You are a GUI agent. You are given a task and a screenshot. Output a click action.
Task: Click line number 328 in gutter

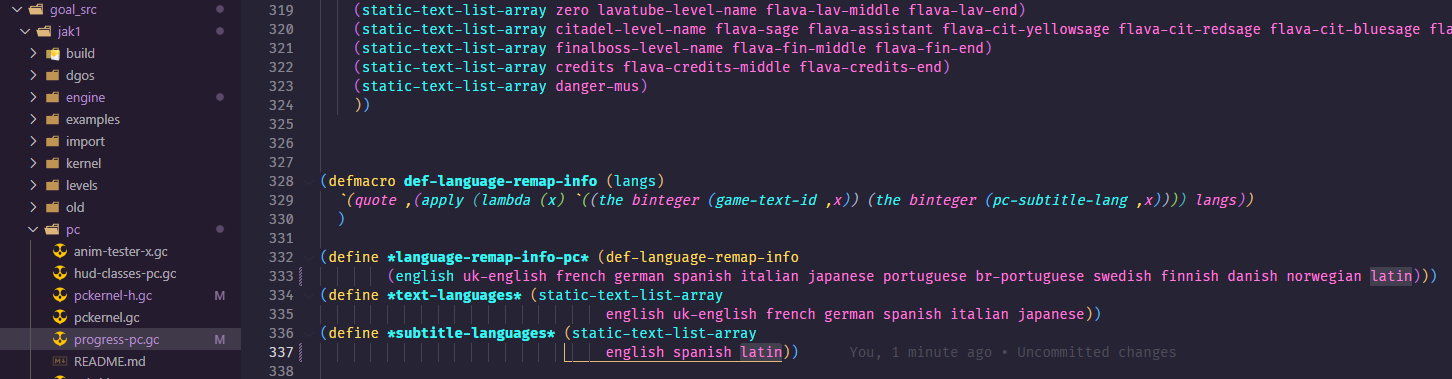point(282,181)
